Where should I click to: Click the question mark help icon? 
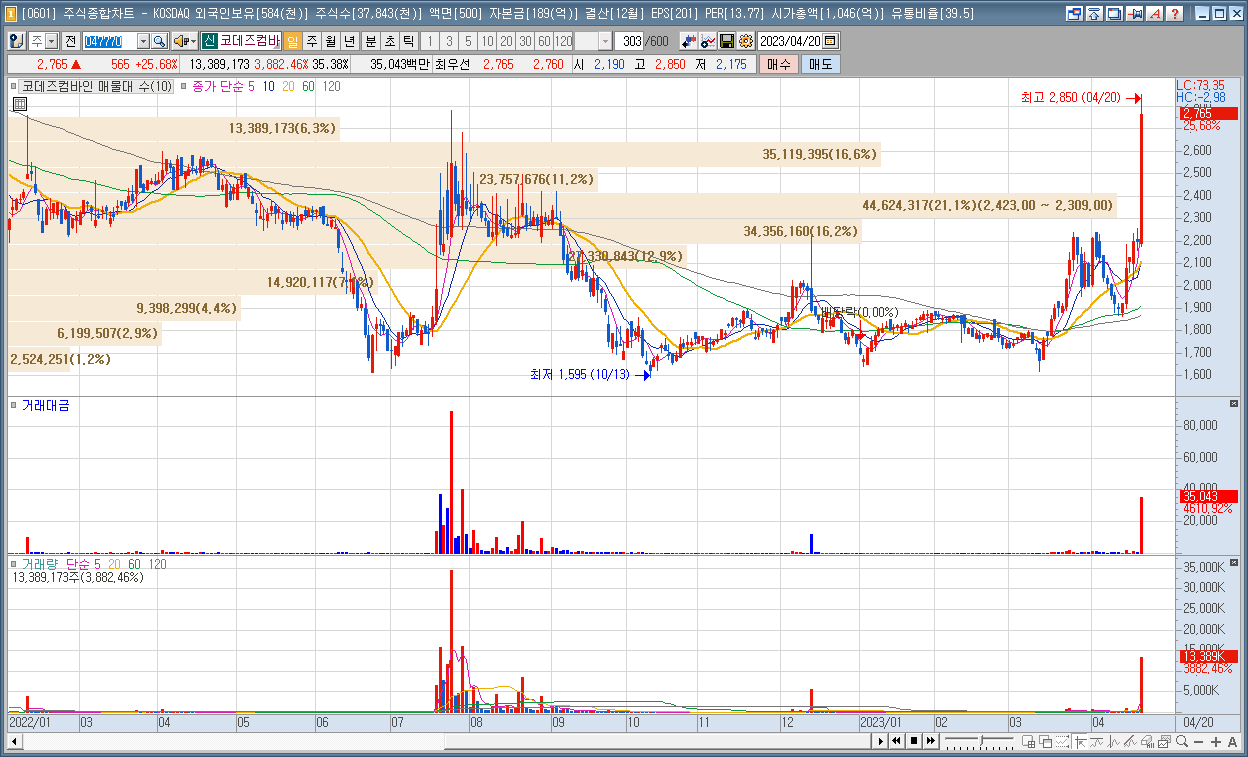[1175, 14]
